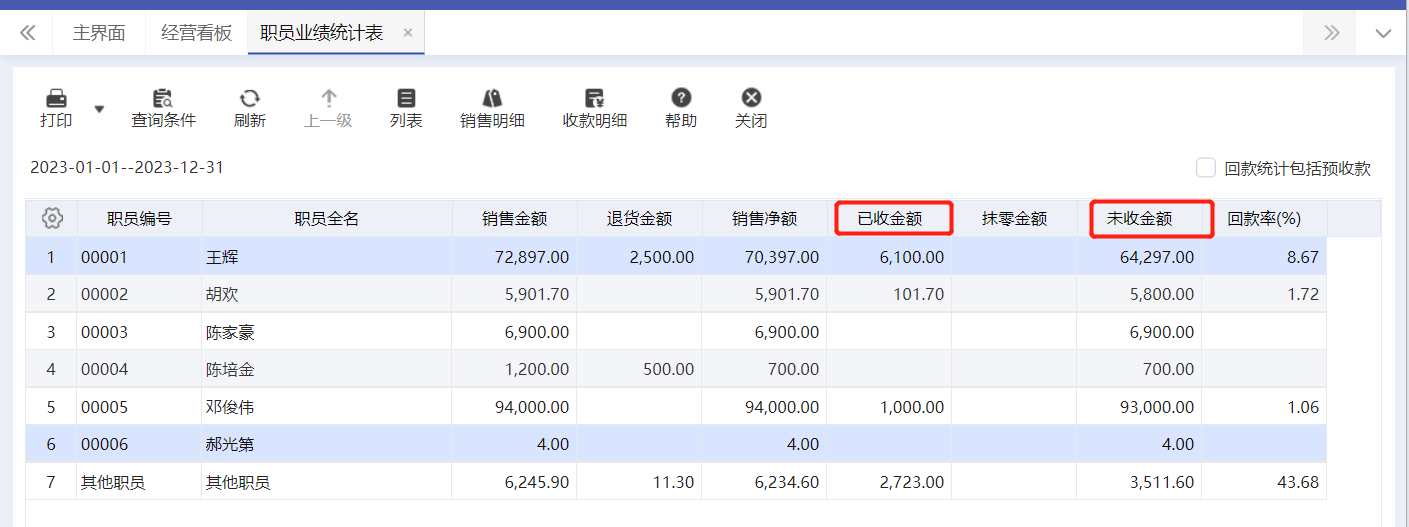Click the Print (打印) icon
The height and width of the screenshot is (527, 1409).
56,99
